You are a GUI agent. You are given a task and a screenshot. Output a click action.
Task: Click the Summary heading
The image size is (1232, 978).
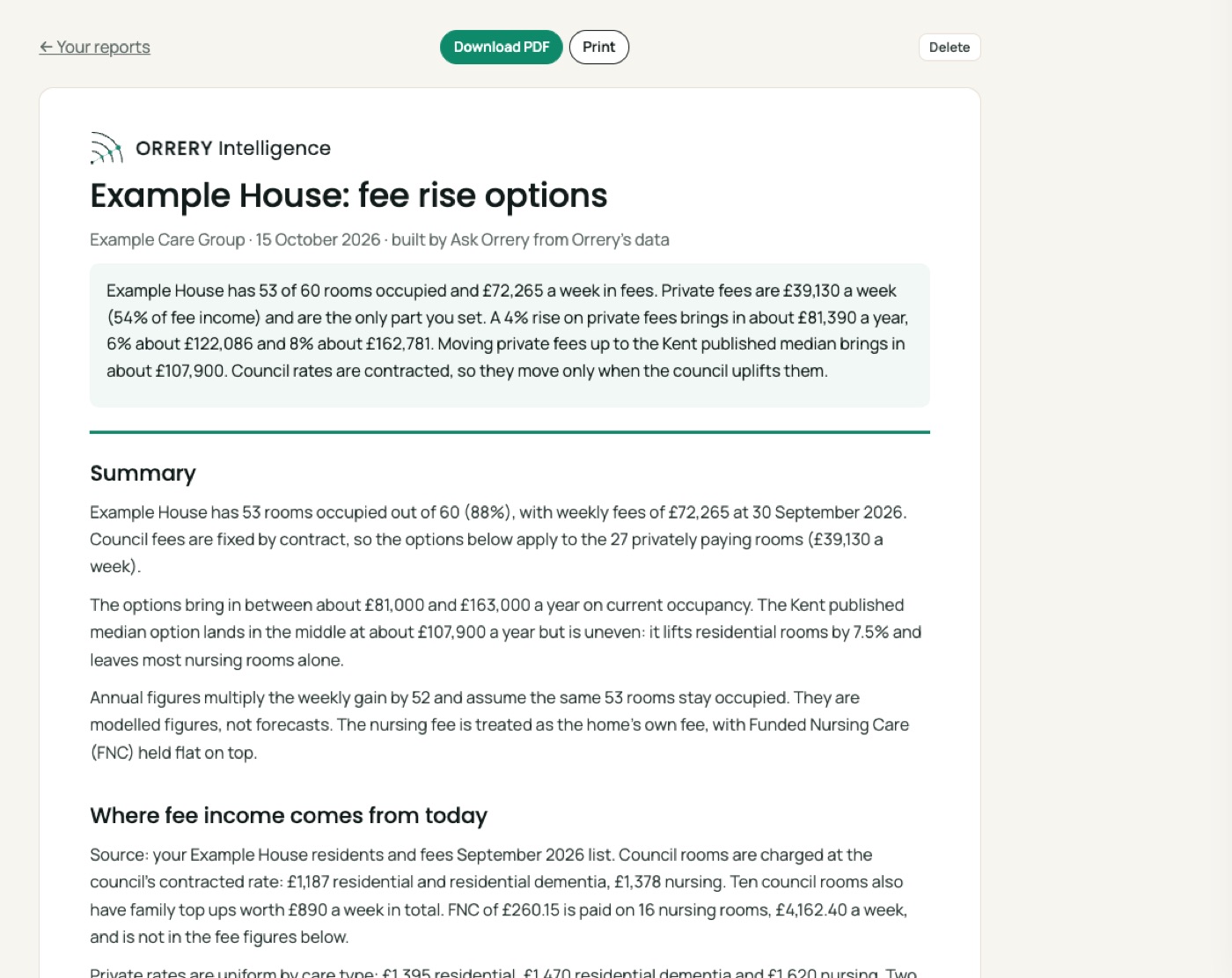pyautogui.click(x=143, y=474)
